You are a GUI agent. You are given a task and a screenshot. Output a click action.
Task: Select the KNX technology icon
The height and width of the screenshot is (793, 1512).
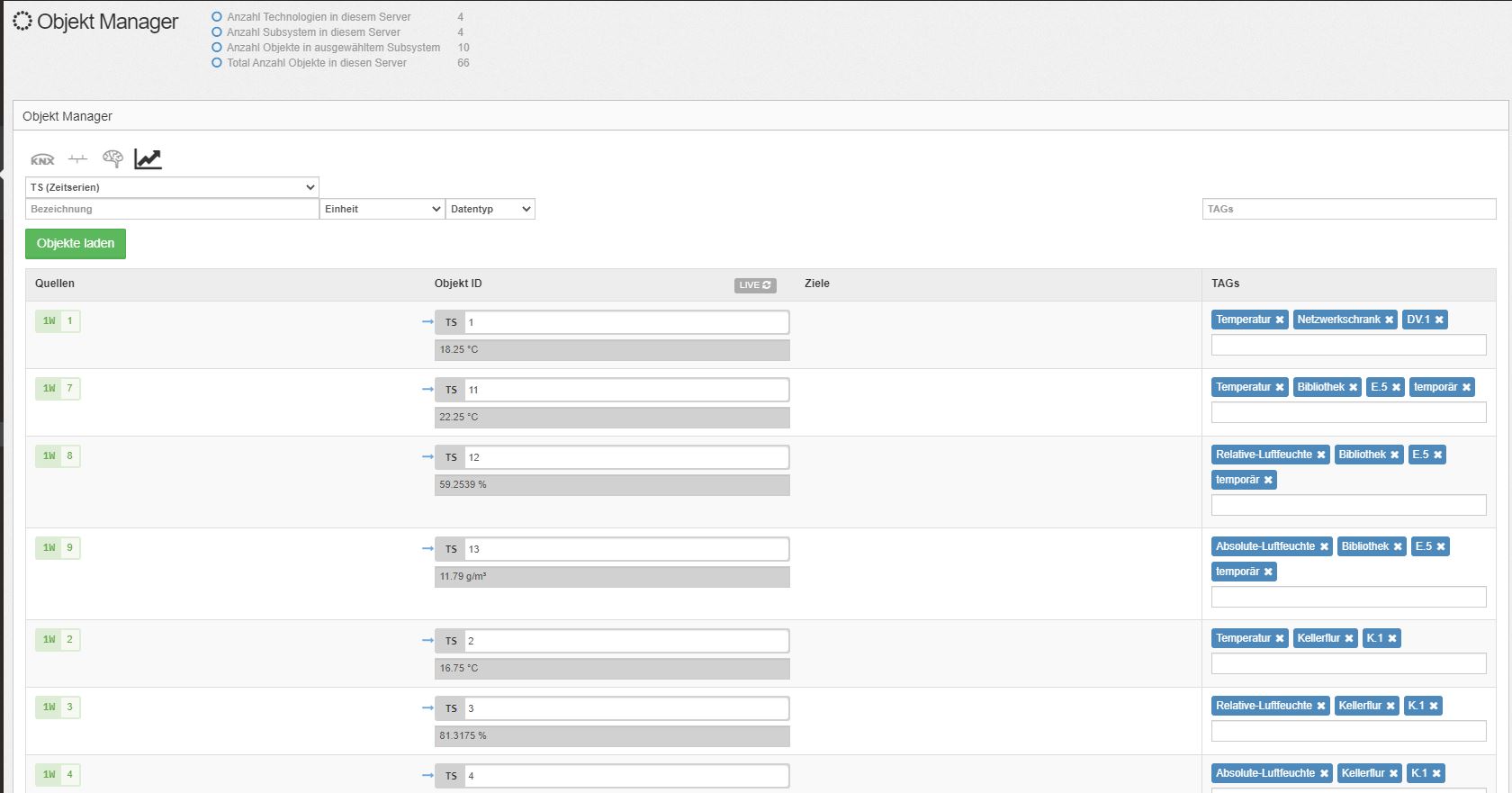click(42, 159)
